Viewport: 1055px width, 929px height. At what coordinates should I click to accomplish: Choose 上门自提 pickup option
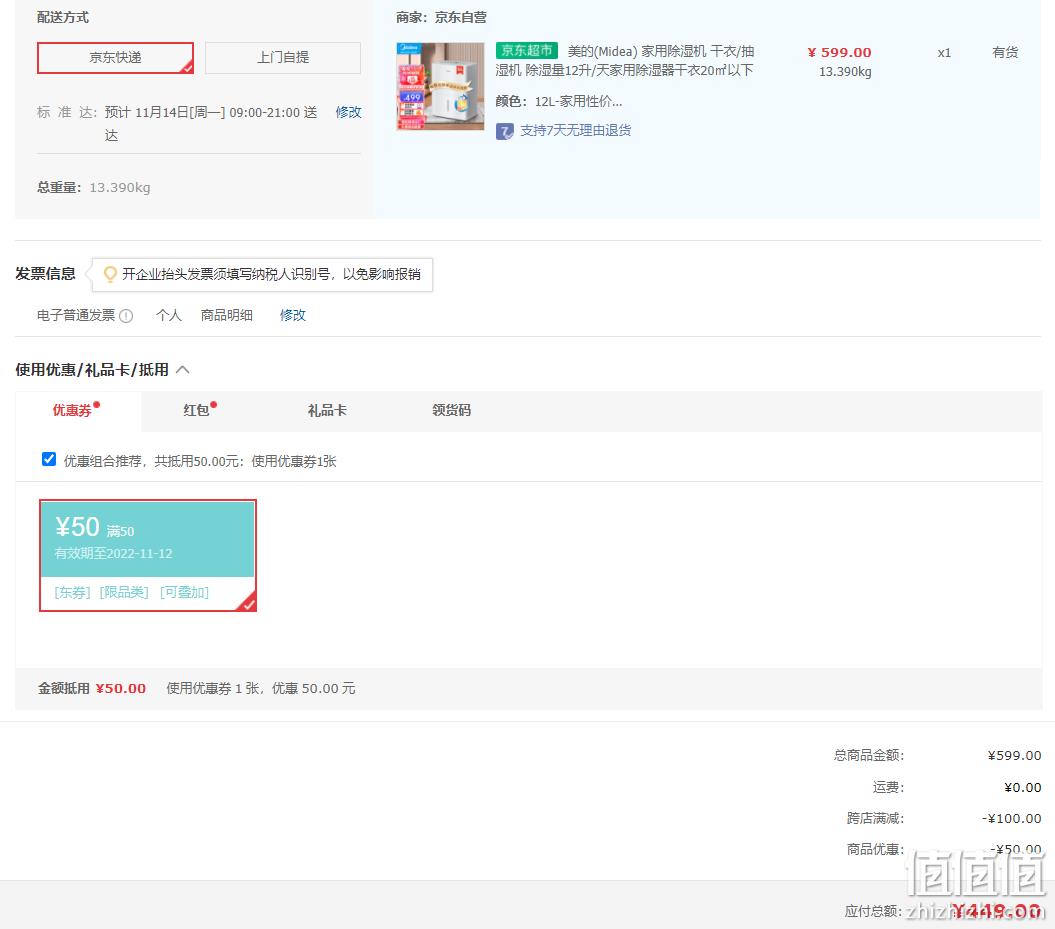click(283, 58)
